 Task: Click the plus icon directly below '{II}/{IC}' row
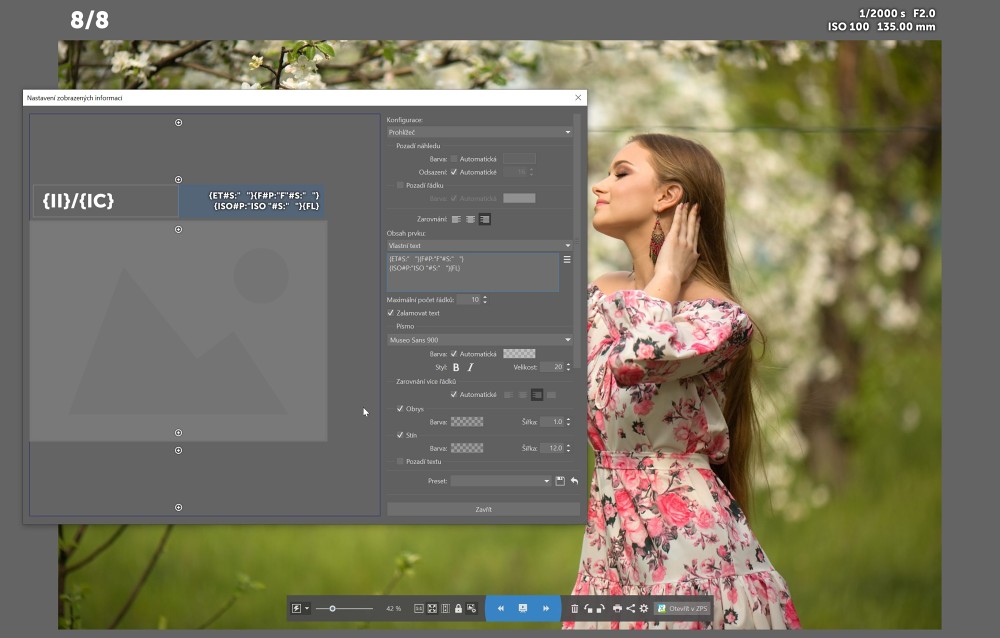click(x=179, y=230)
